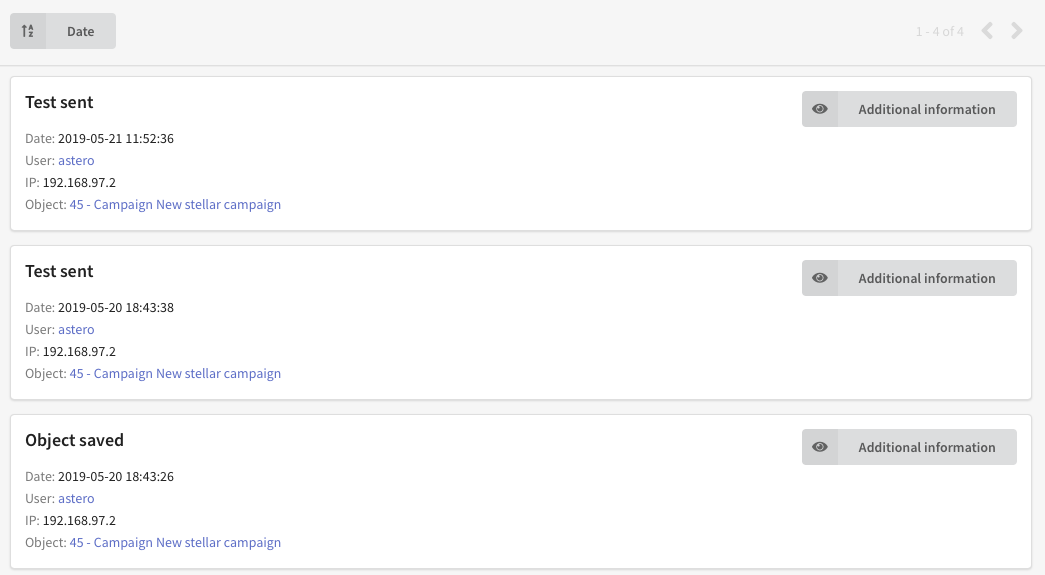Click the Object saved heading

pos(75,440)
